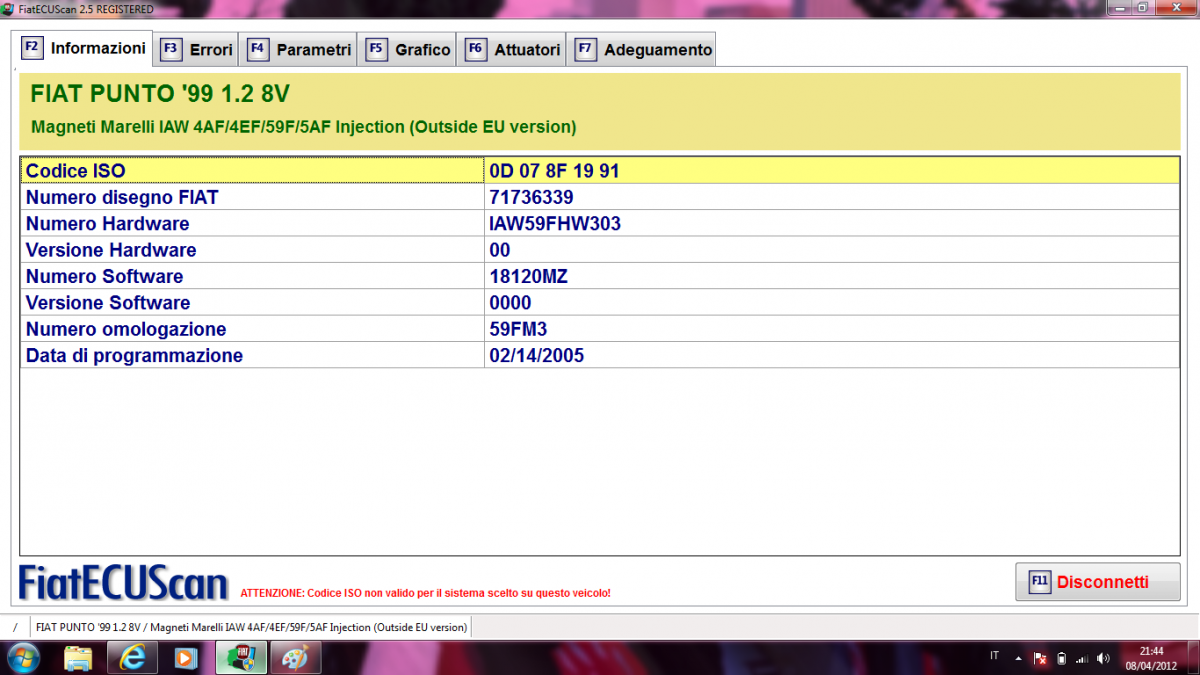
Task: Select the Codice ISO row label
Action: pos(76,171)
